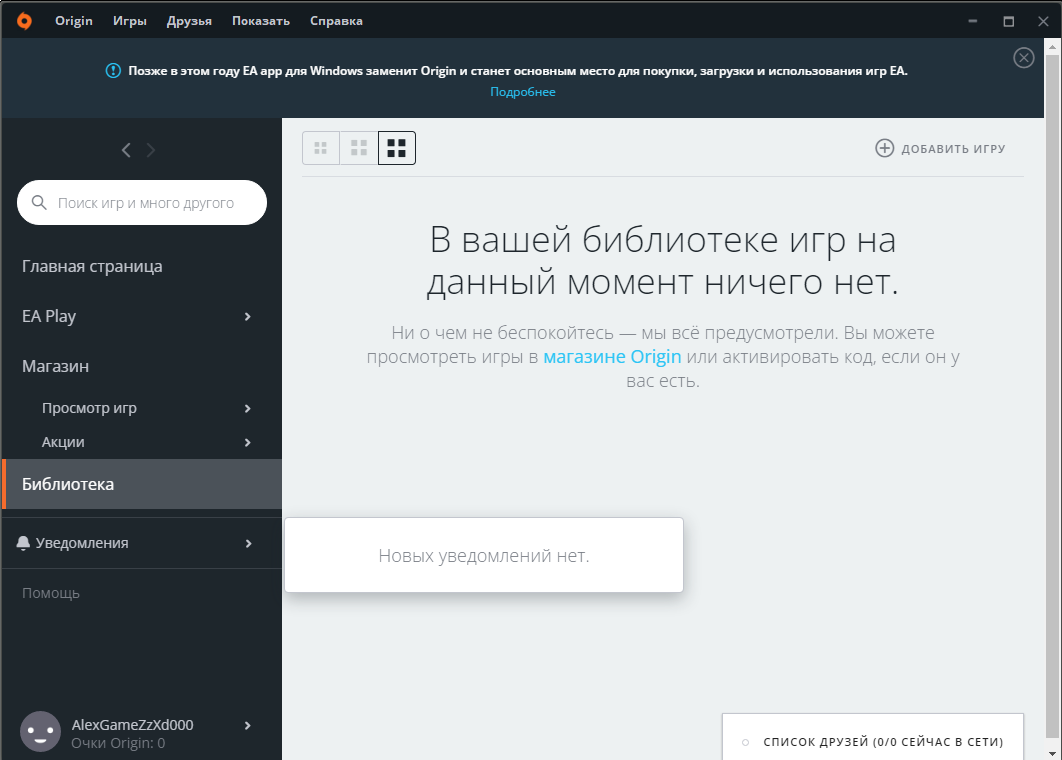Switch to small tile view

tap(321, 148)
